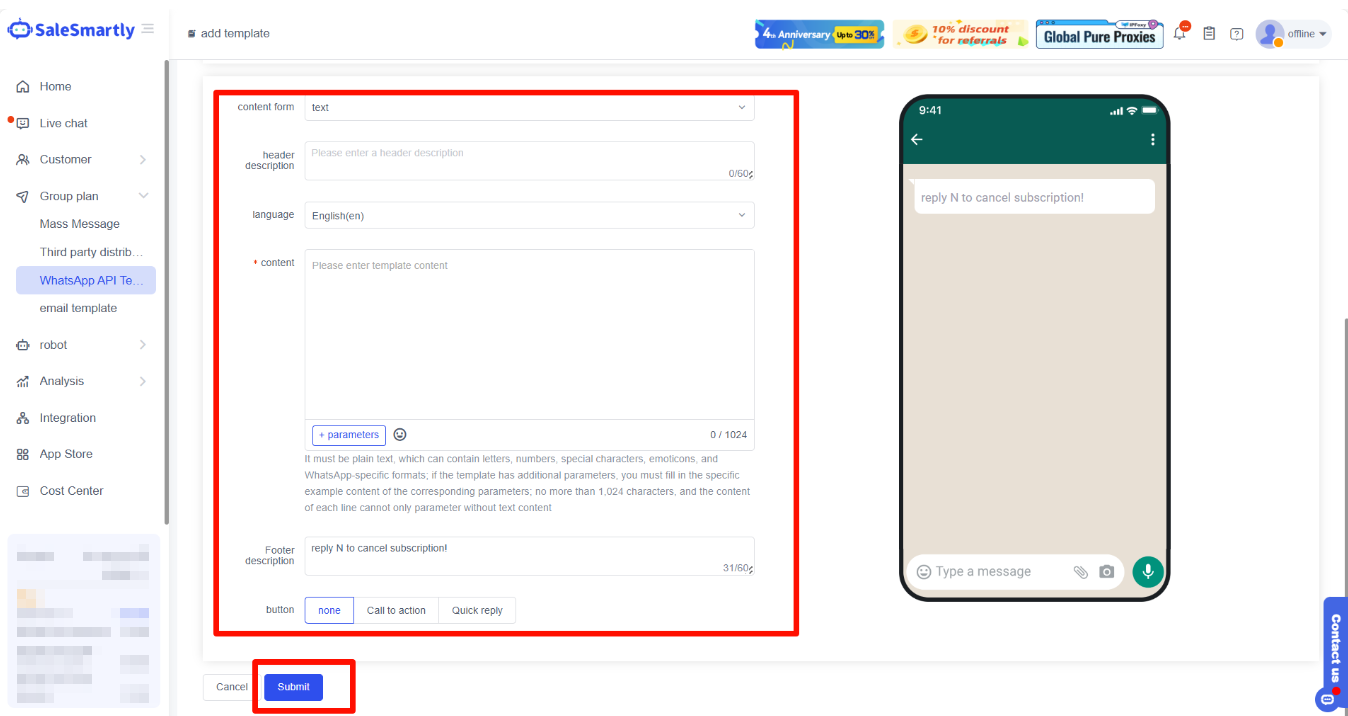Focus the template content textarea
1348x716 pixels.
[529, 335]
